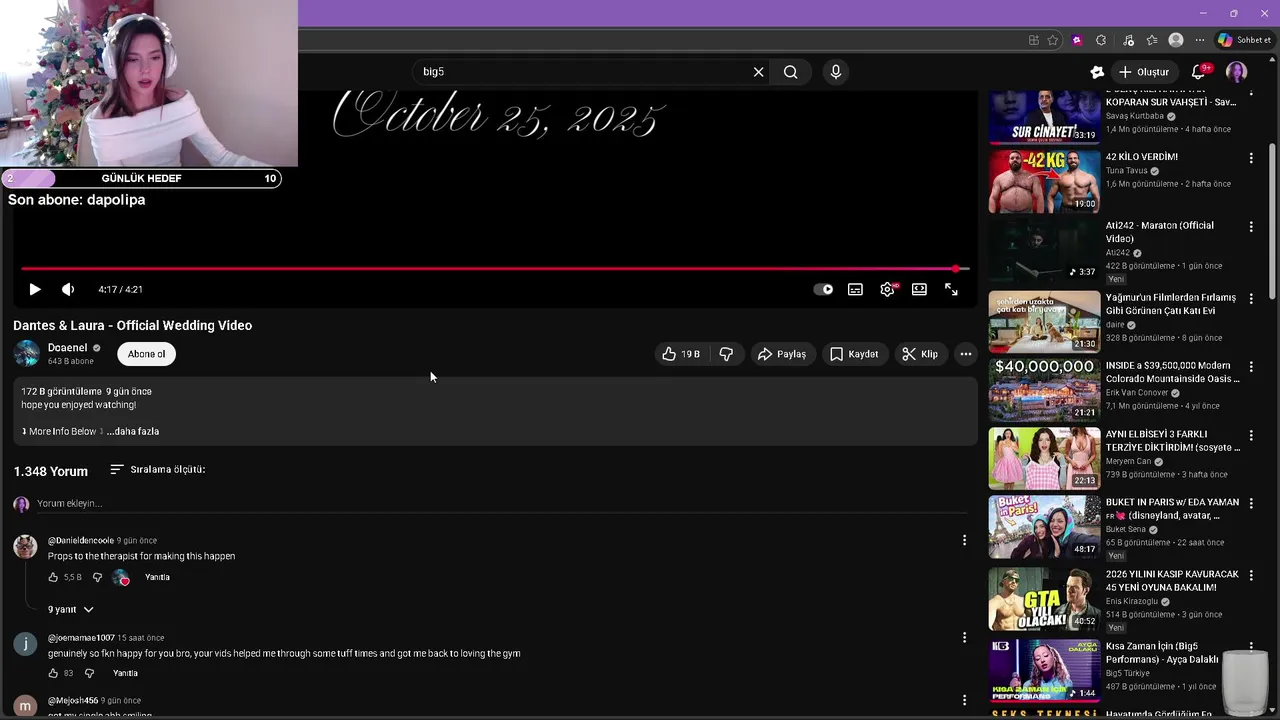The width and height of the screenshot is (1280, 720).
Task: Add page to favorites star
Action: (x=1053, y=40)
